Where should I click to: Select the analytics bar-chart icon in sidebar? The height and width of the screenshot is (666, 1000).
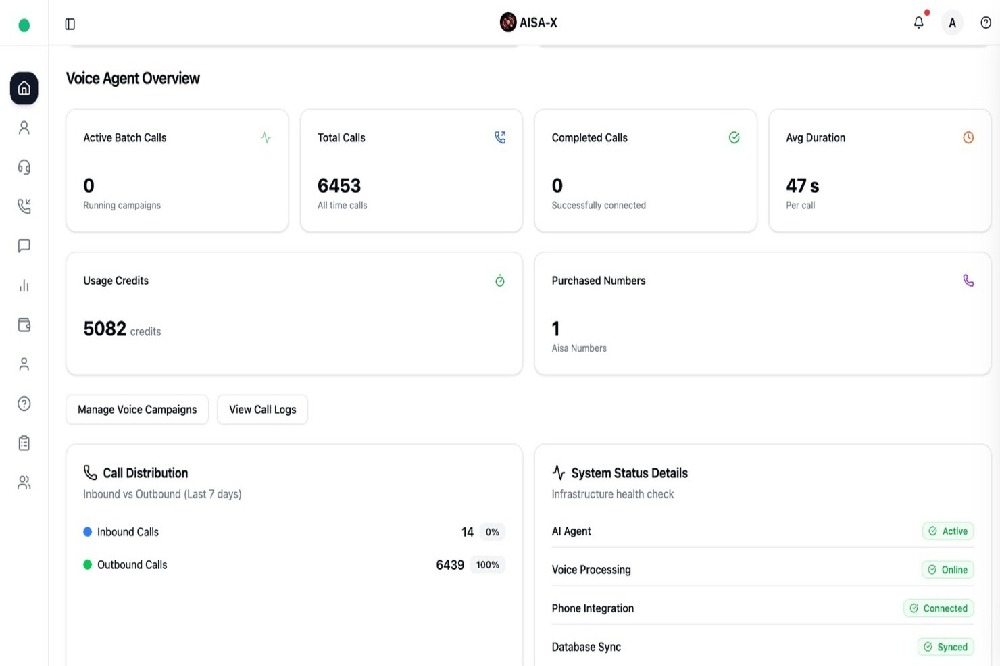pyautogui.click(x=23, y=285)
